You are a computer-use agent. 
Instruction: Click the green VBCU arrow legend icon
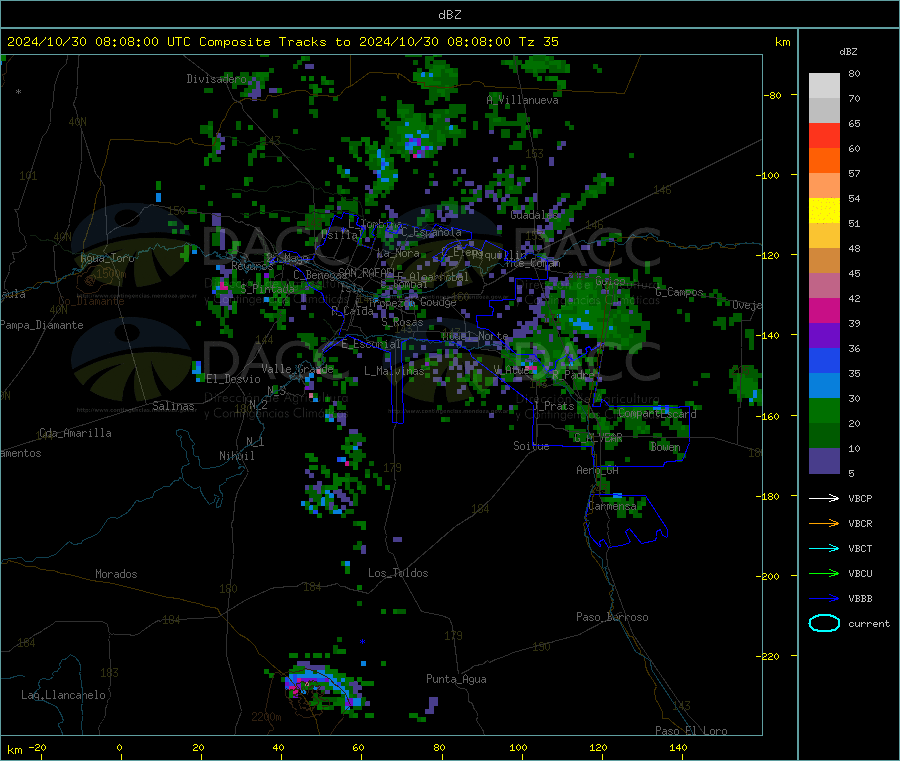[x=824, y=573]
